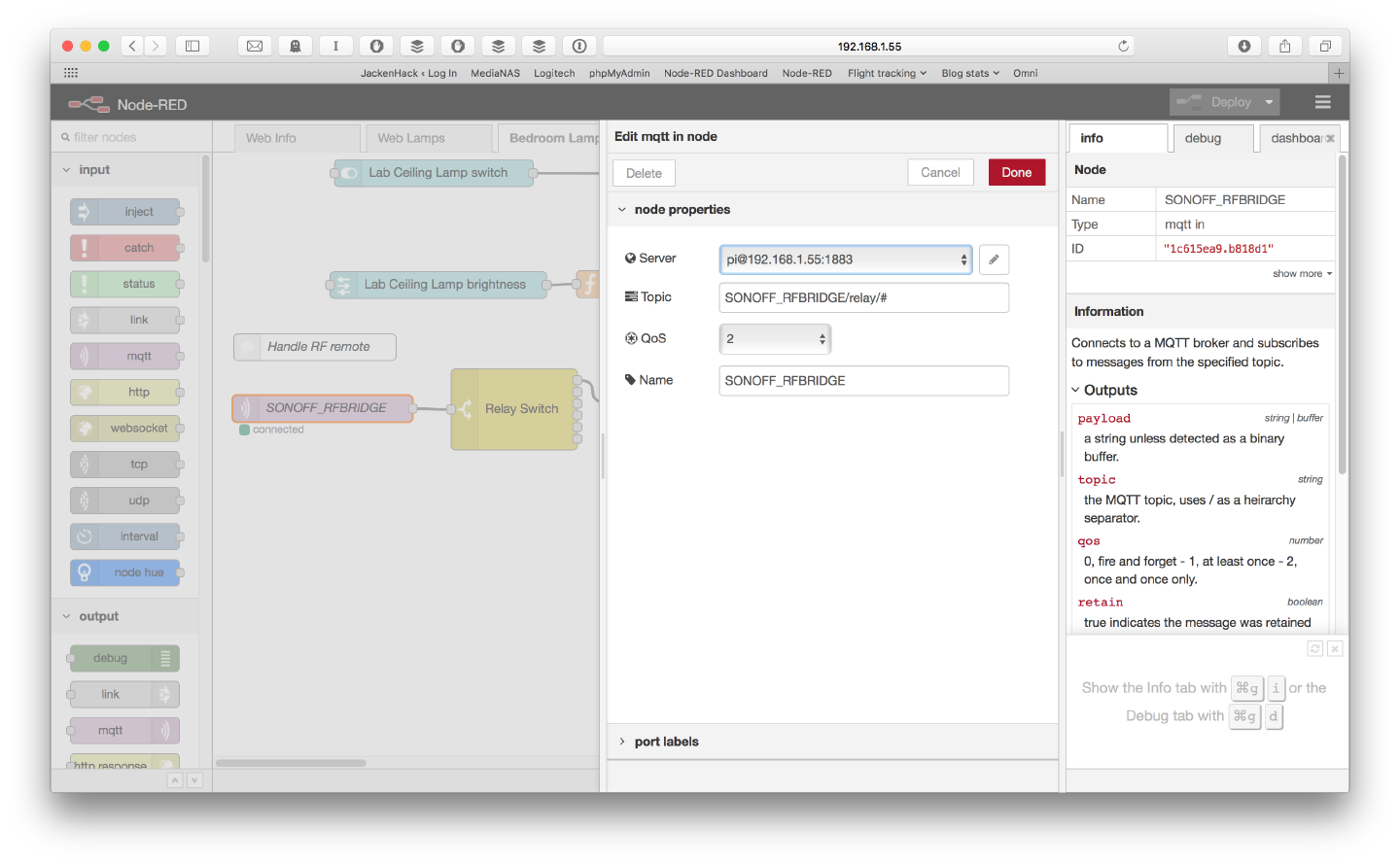Select the websocket node in palette
This screenshot has height=865, width=1400.
(x=125, y=428)
